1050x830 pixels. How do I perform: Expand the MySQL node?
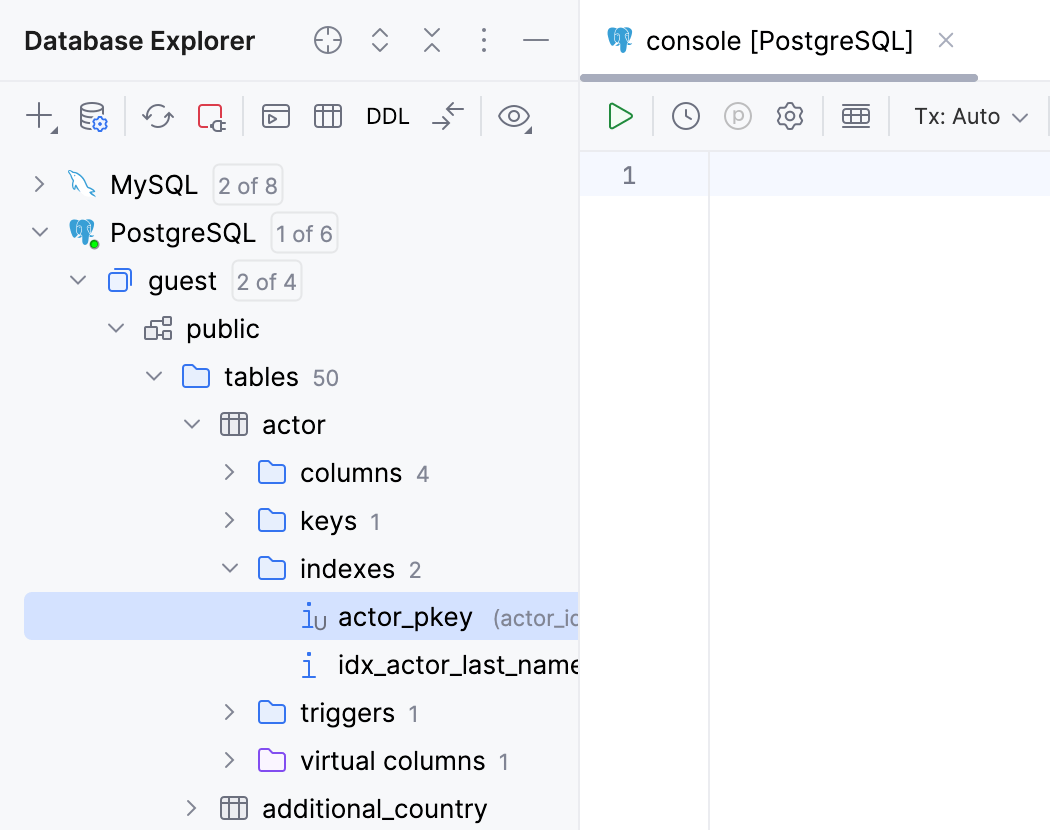coord(39,184)
